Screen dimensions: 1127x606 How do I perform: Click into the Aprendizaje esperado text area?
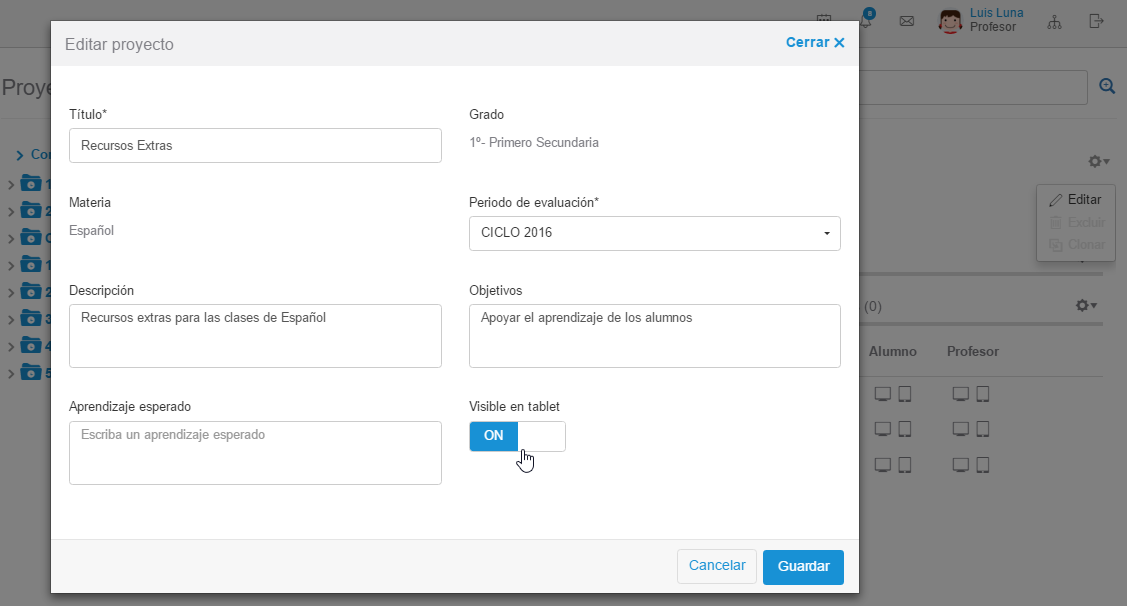click(x=255, y=453)
